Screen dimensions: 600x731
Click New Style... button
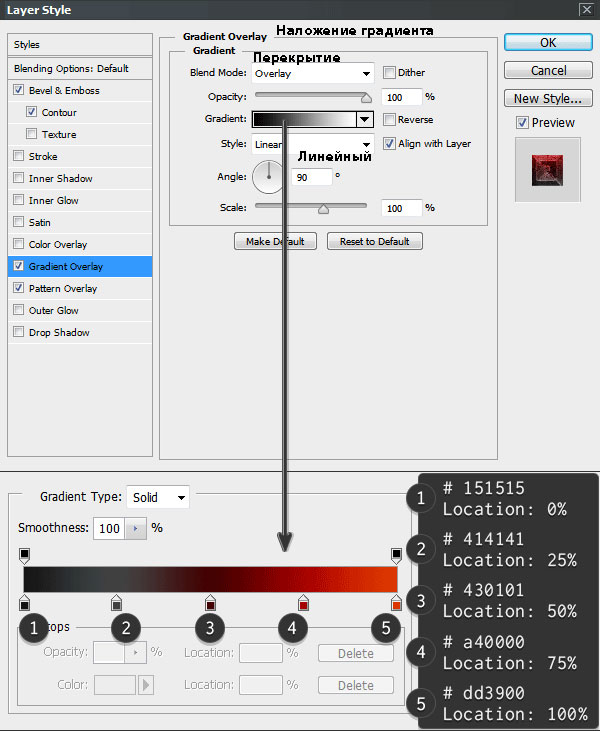coord(548,98)
